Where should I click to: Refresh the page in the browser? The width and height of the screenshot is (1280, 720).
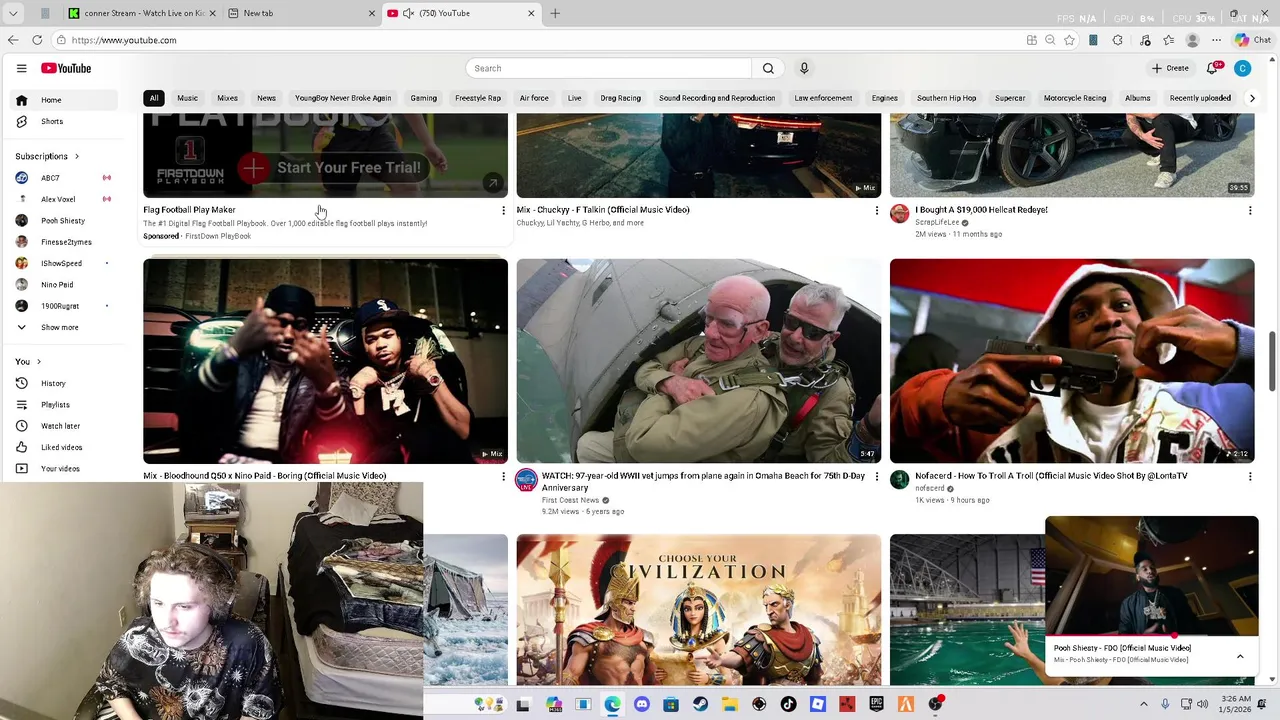(x=37, y=40)
